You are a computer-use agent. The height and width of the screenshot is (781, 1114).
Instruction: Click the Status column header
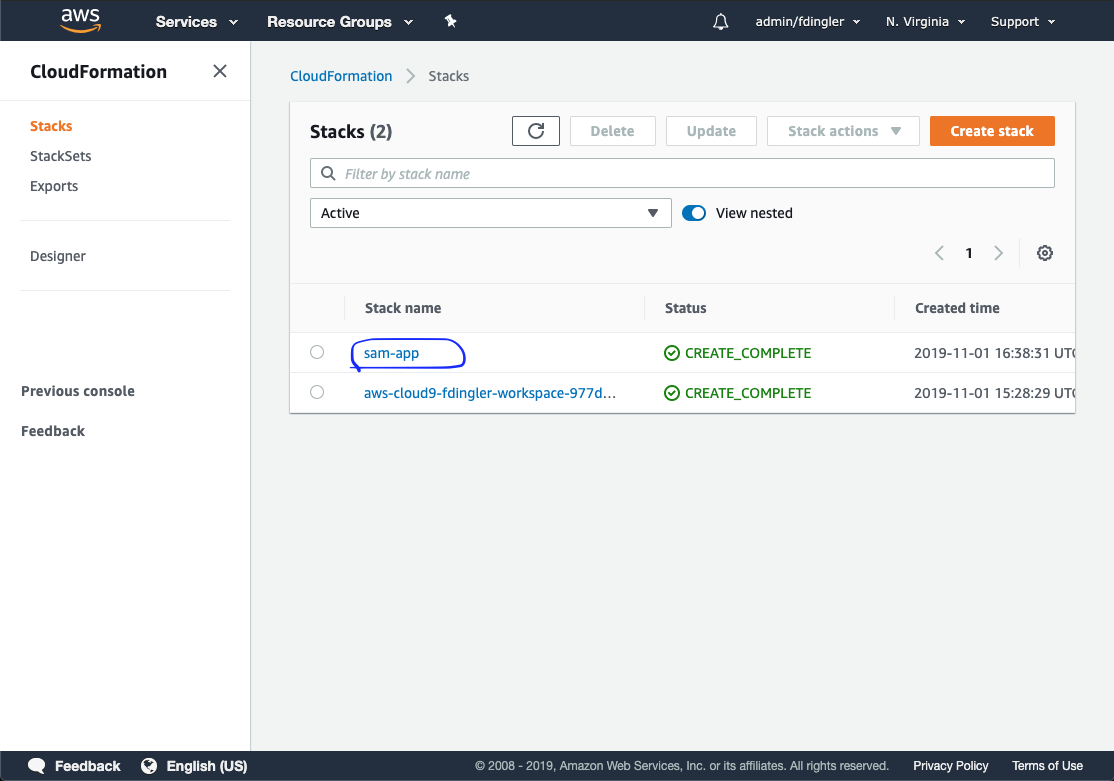pyautogui.click(x=686, y=308)
